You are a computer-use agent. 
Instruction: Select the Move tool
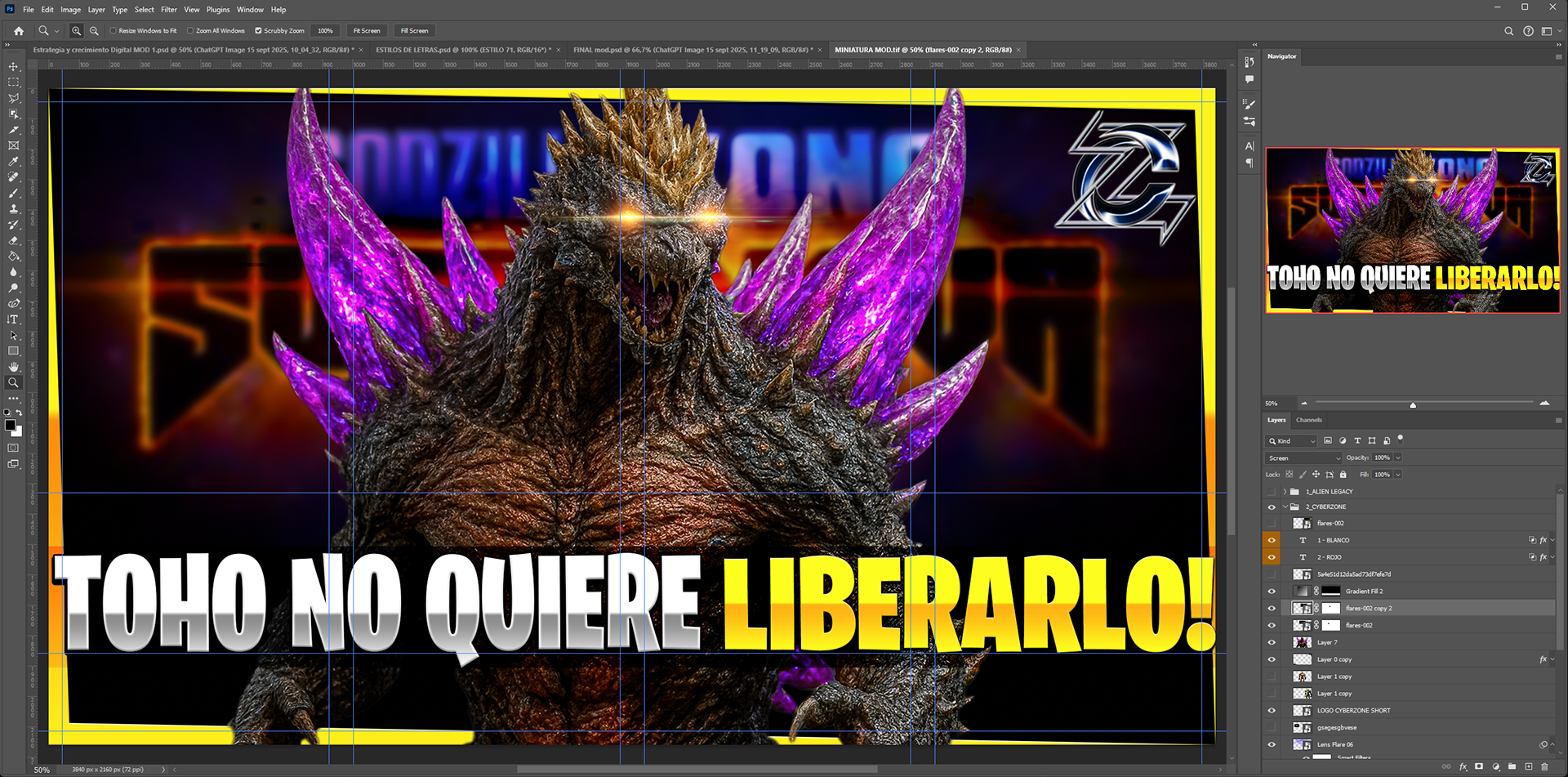tap(13, 67)
